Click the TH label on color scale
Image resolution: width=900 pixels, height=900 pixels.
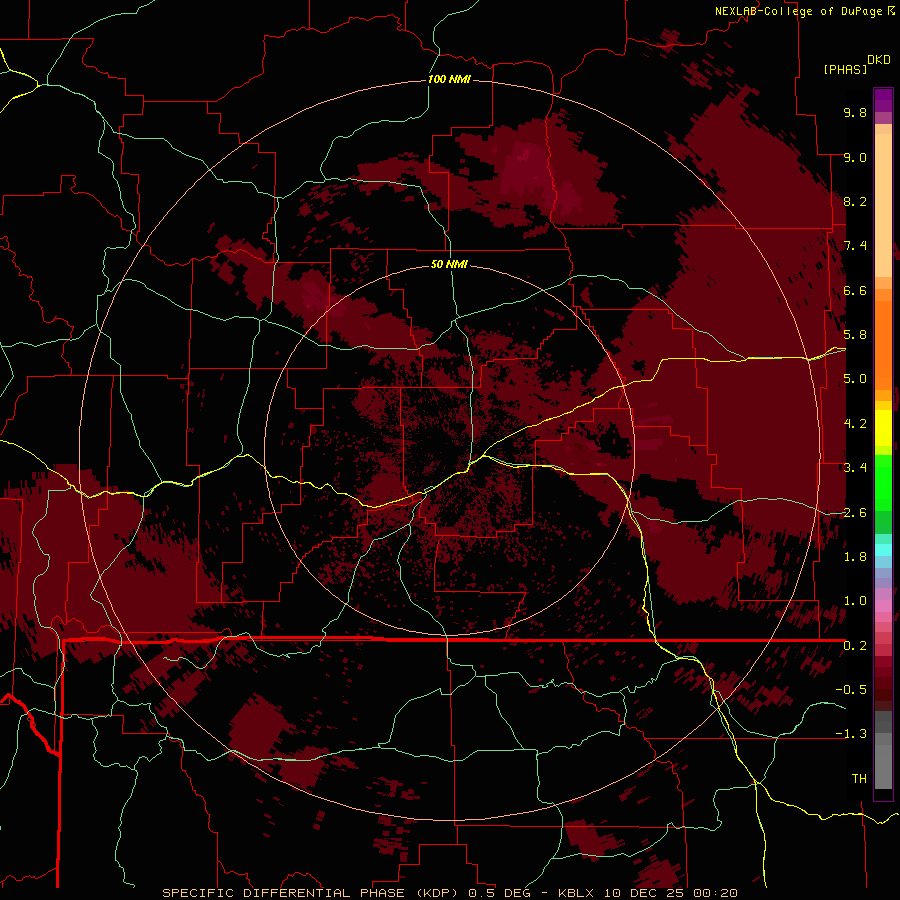tap(859, 779)
